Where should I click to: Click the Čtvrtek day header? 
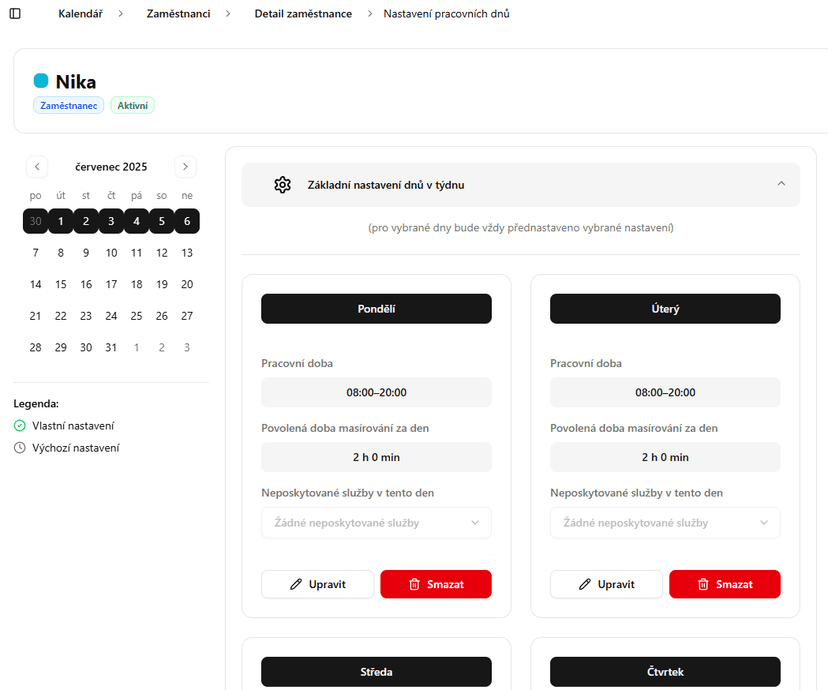click(665, 672)
